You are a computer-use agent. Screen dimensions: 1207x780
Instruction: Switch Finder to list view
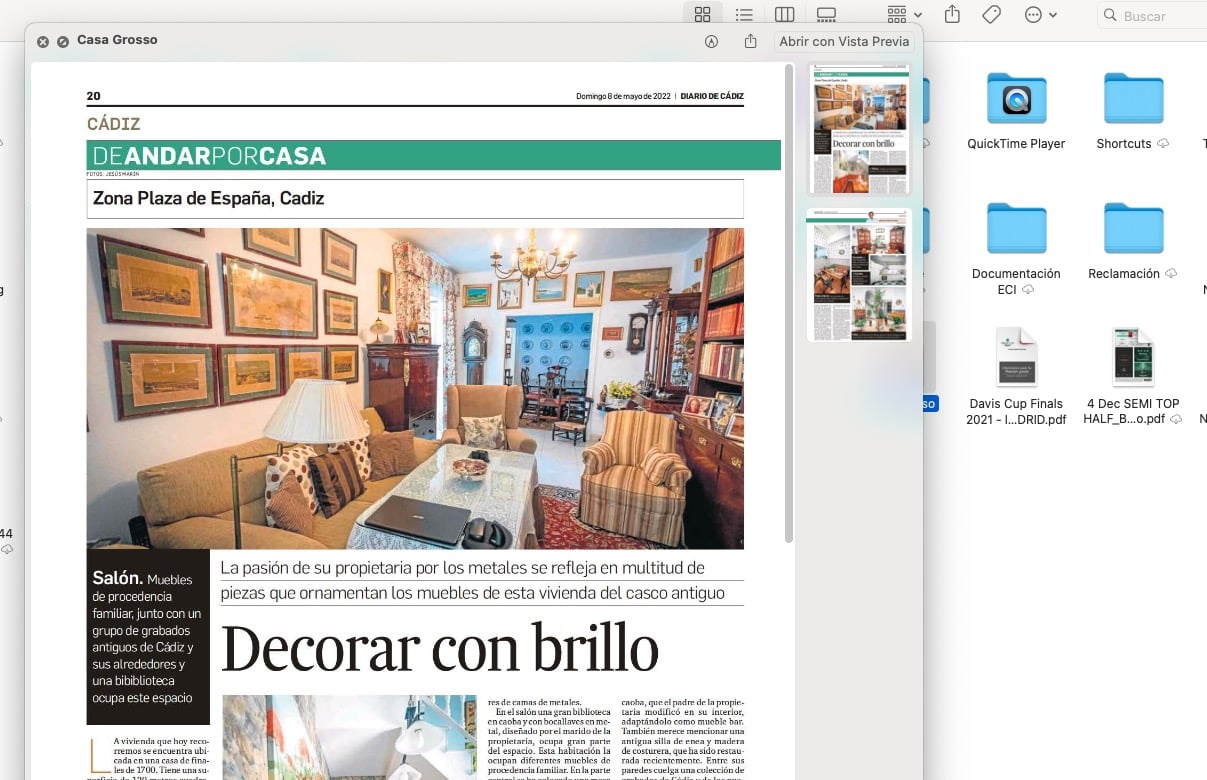pyautogui.click(x=744, y=15)
